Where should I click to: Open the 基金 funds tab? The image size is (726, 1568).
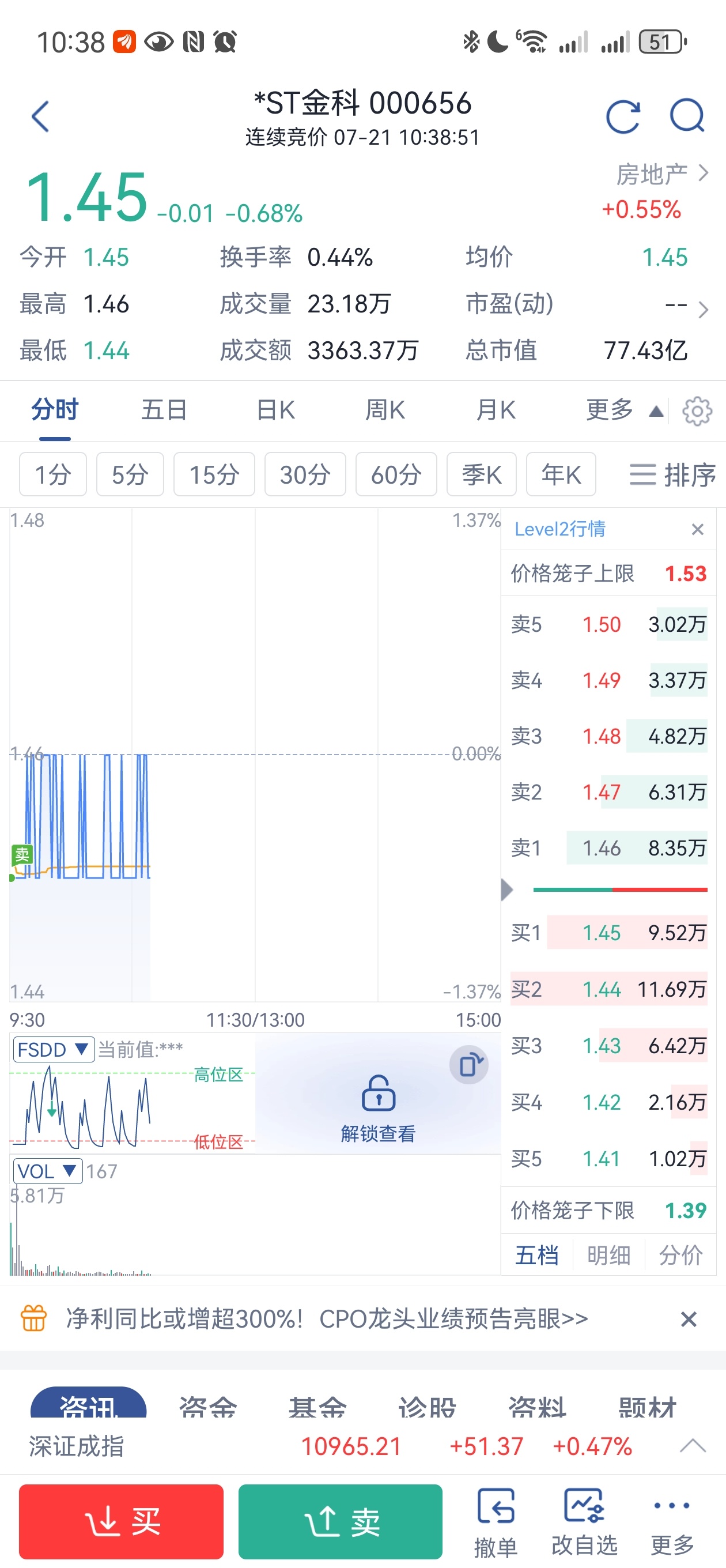(x=317, y=1406)
